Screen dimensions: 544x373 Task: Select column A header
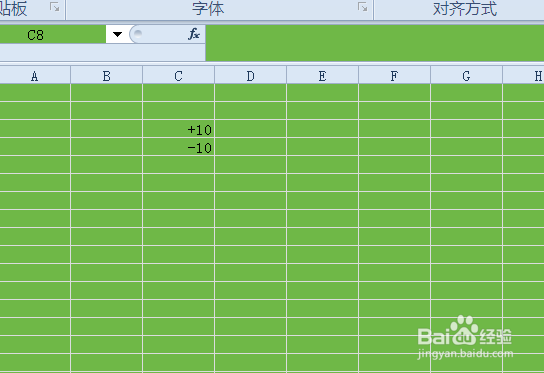pyautogui.click(x=35, y=75)
